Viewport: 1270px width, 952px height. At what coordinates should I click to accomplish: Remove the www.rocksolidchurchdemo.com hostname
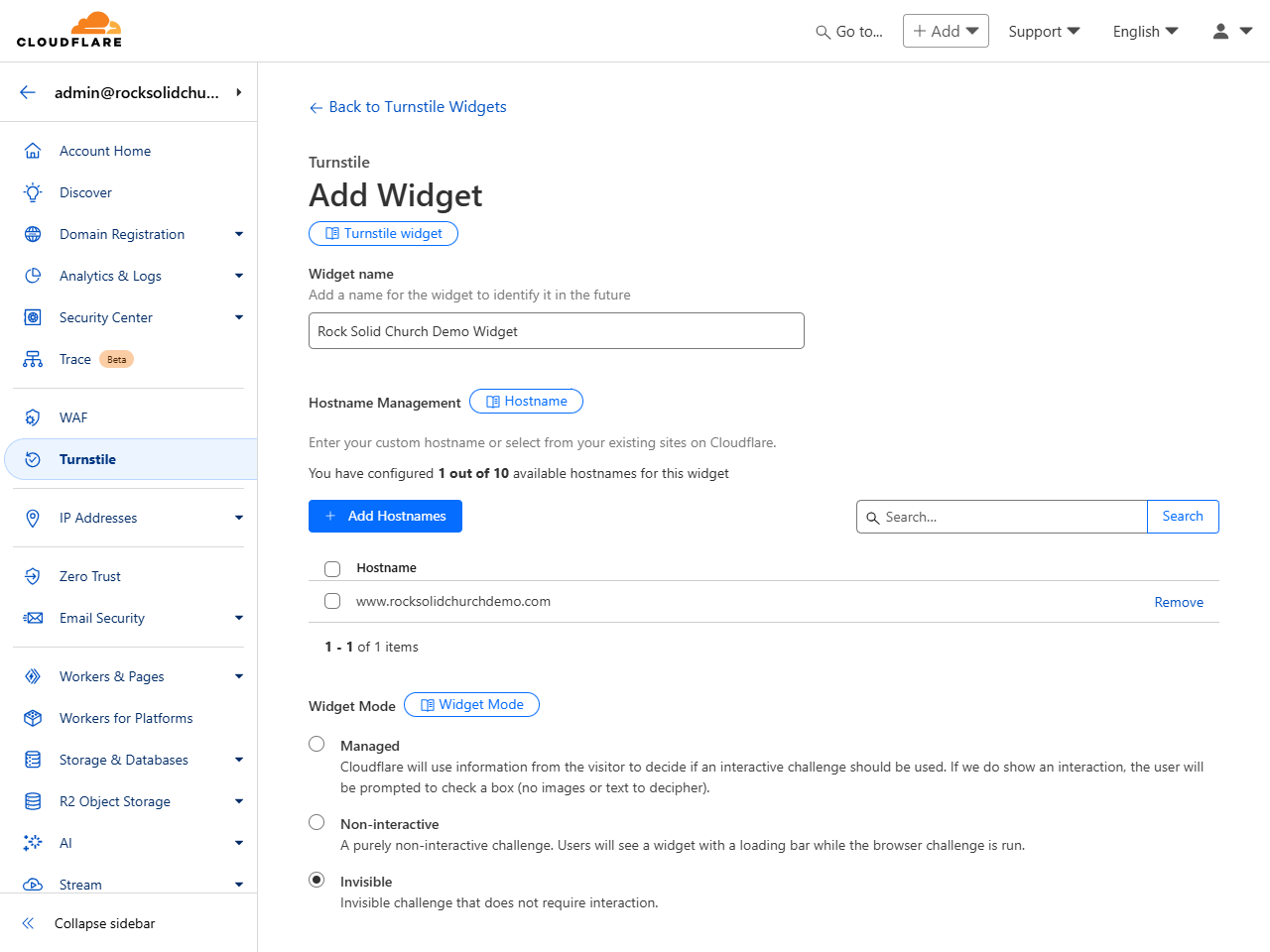coord(1179,602)
